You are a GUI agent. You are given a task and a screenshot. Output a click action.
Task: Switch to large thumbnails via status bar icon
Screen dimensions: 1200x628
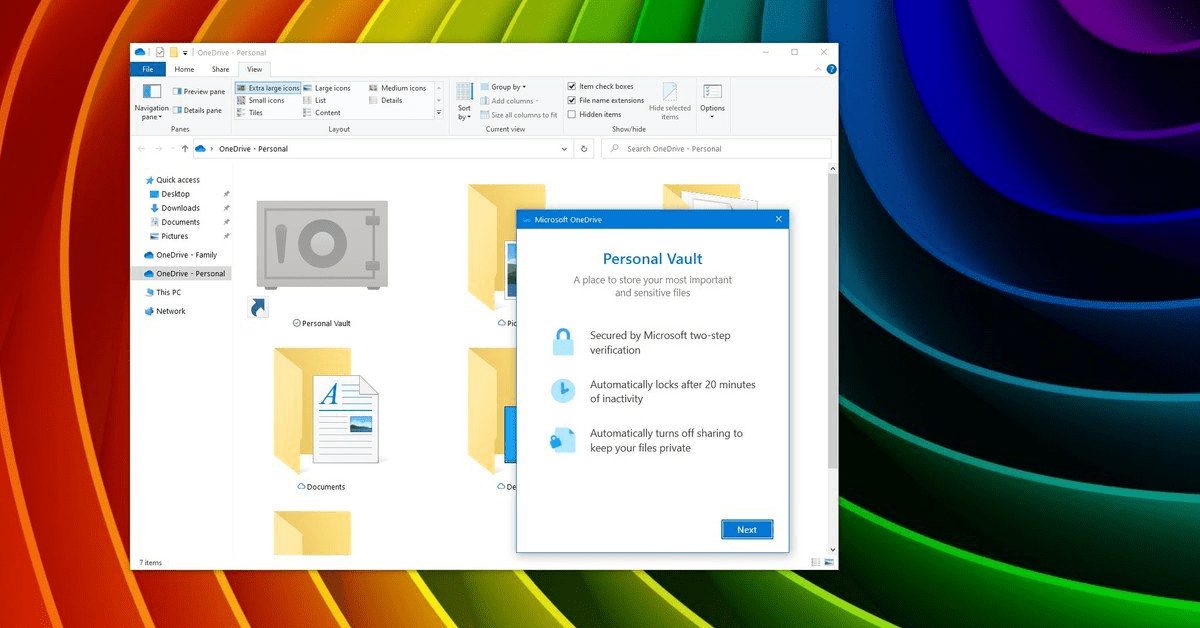click(x=828, y=563)
